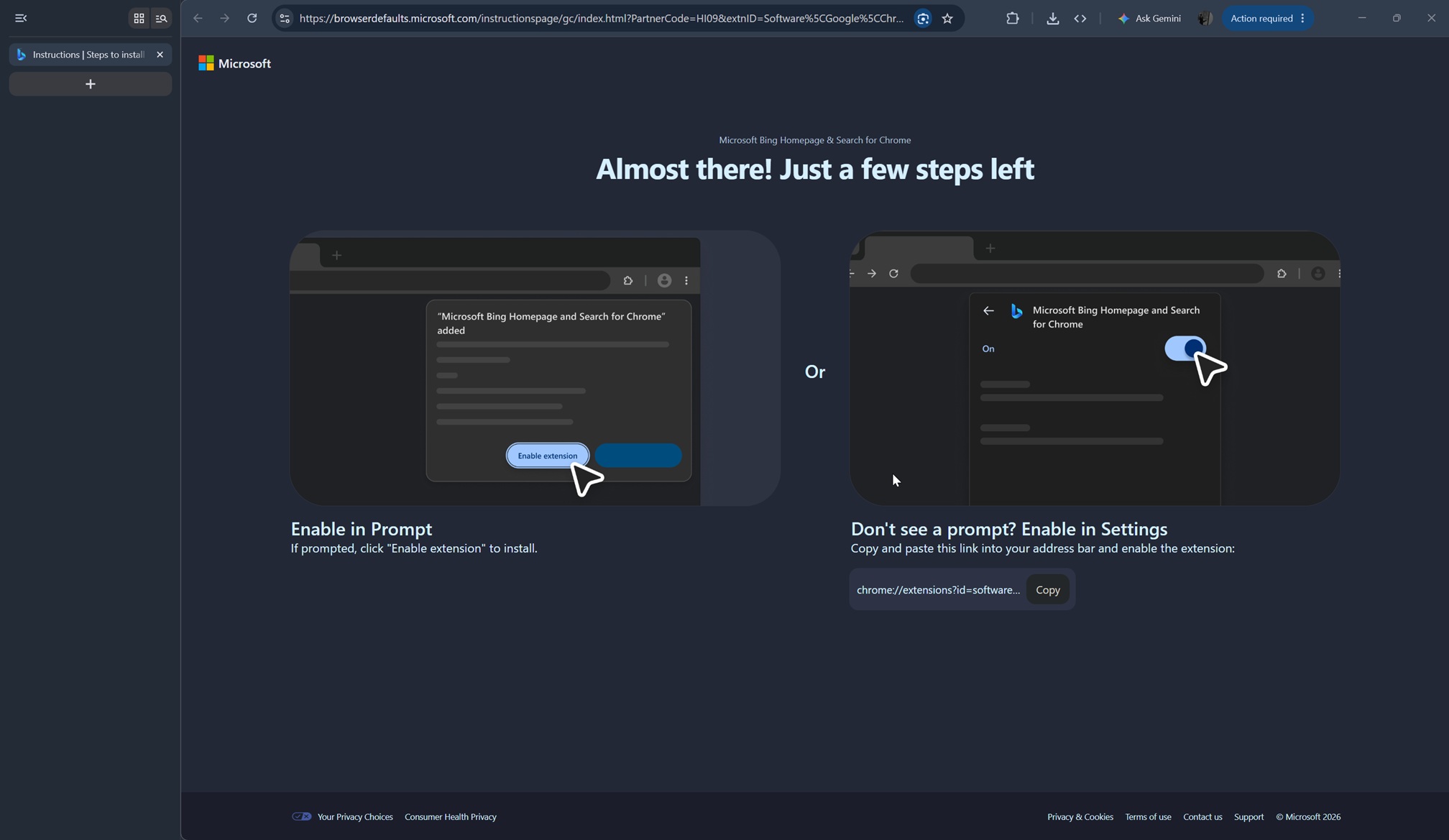Click the Microsoft logo
This screenshot has width=1449, height=840.
[x=234, y=63]
